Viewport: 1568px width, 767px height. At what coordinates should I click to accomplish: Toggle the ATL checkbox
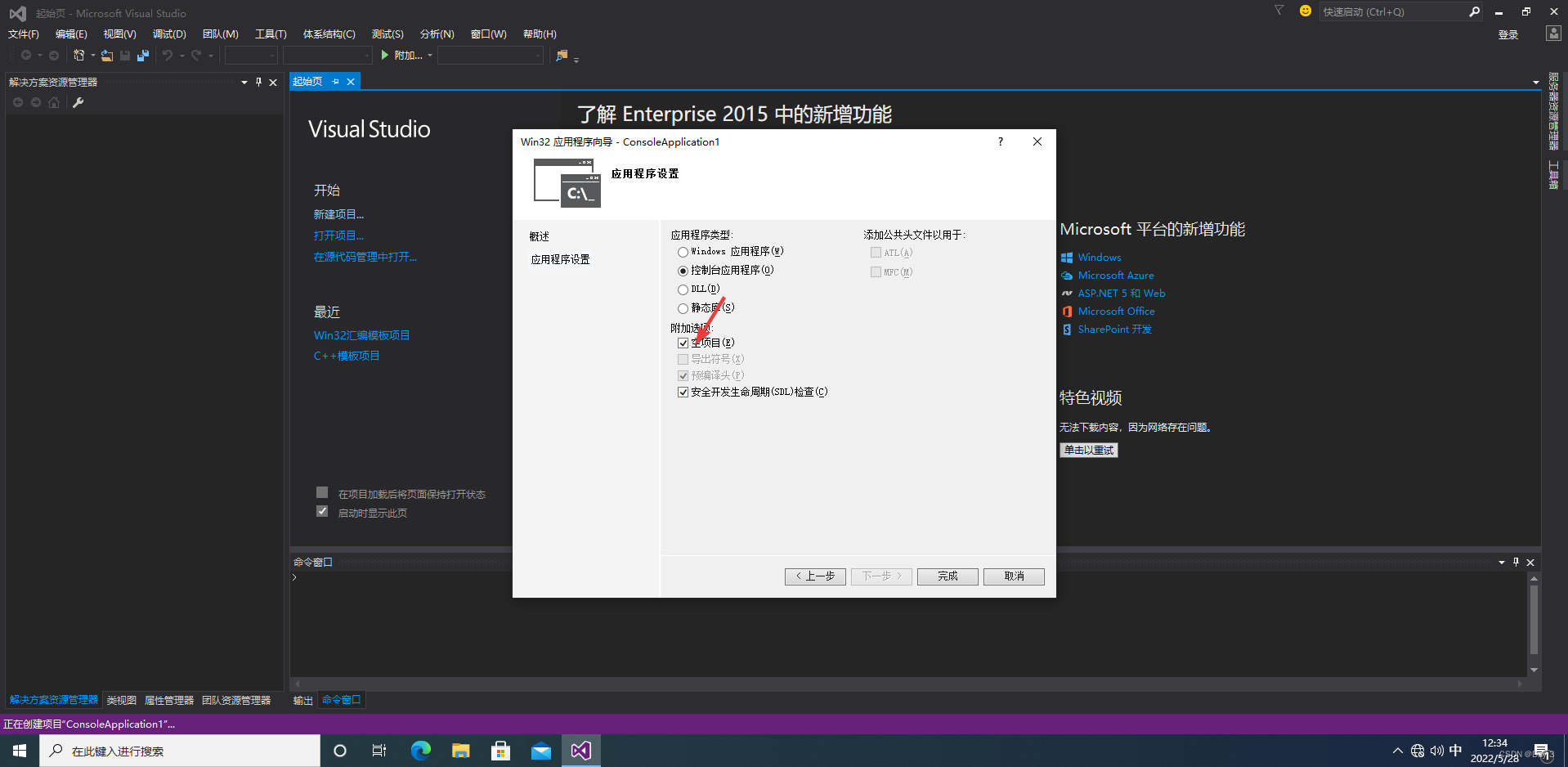click(876, 253)
